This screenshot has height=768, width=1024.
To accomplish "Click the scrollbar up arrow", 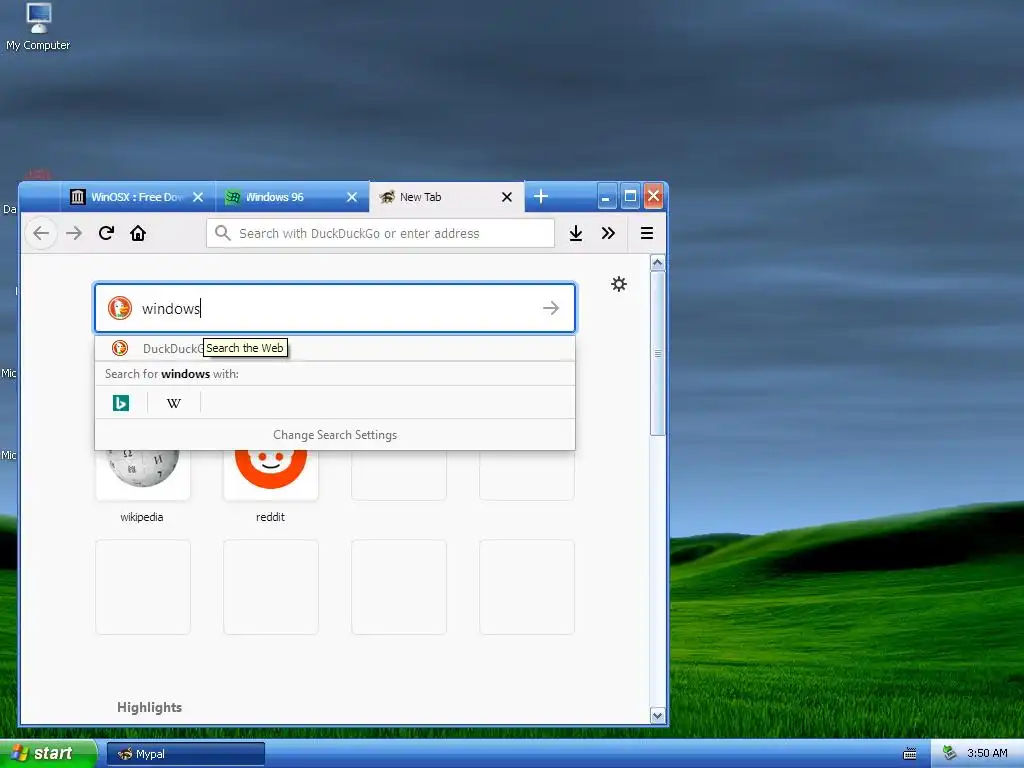I will pyautogui.click(x=658, y=263).
